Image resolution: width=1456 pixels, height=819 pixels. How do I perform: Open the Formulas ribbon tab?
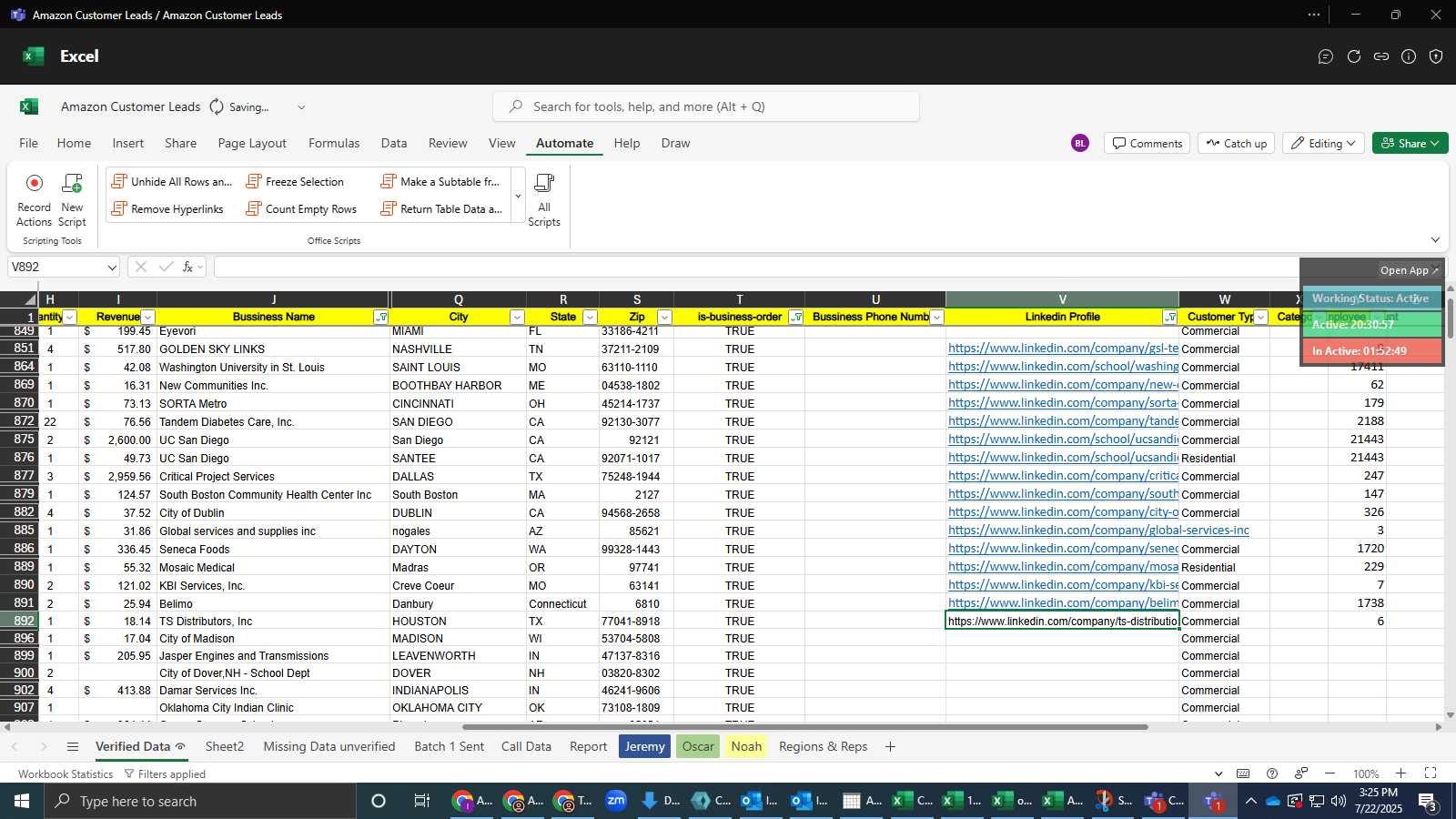click(334, 143)
